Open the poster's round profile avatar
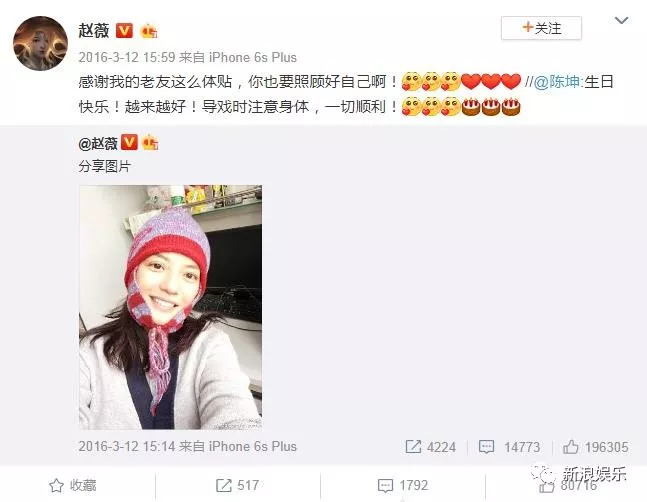This screenshot has width=647, height=502. 40,43
